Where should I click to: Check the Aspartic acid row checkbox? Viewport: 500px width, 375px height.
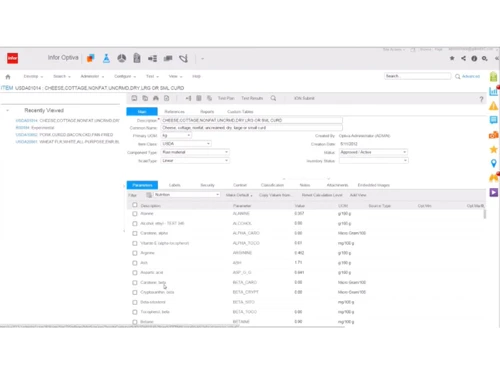point(135,273)
